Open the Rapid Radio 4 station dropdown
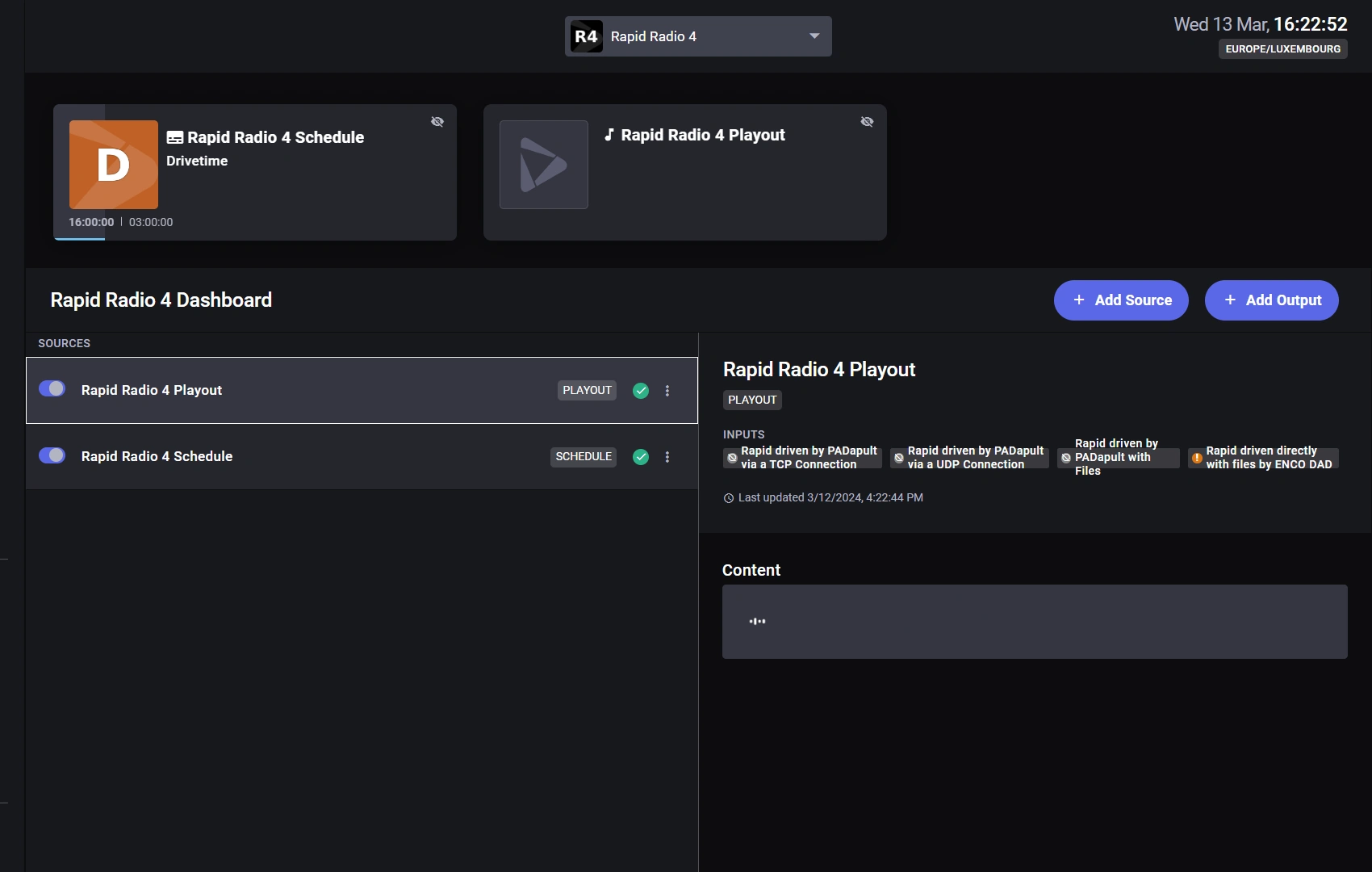This screenshot has height=872, width=1372. pyautogui.click(x=698, y=36)
